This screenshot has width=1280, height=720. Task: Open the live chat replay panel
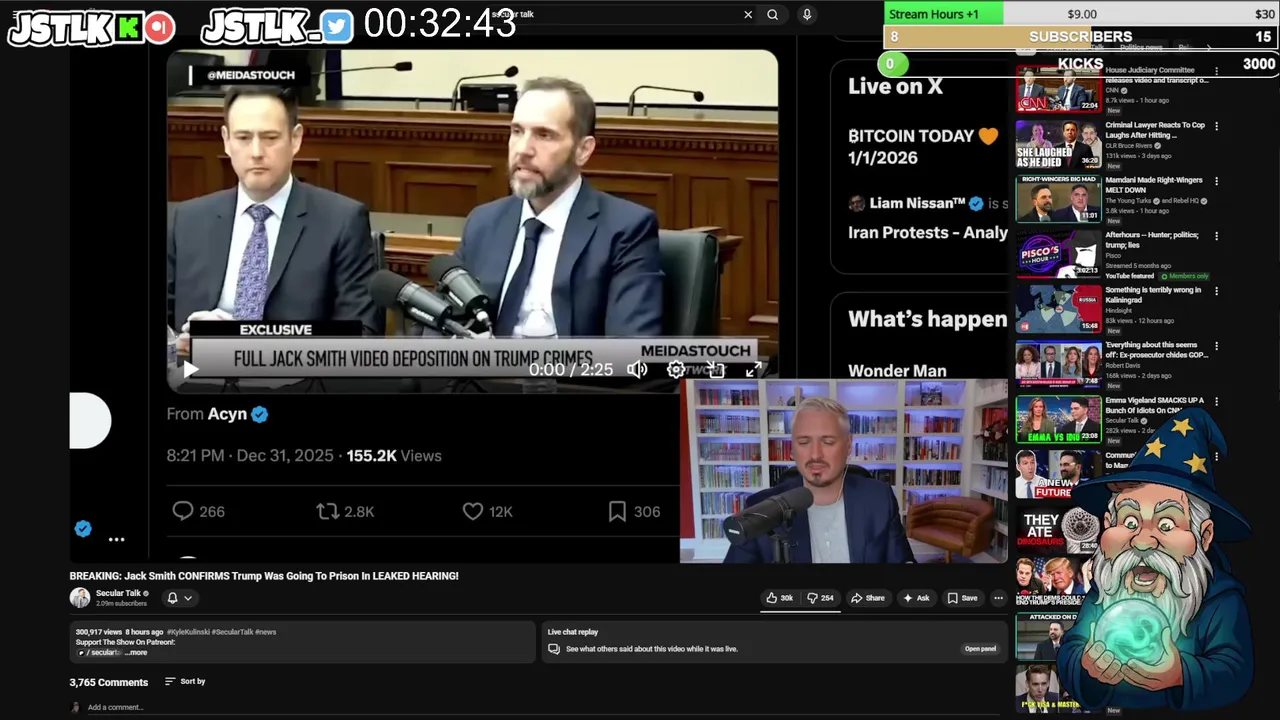[x=980, y=649]
